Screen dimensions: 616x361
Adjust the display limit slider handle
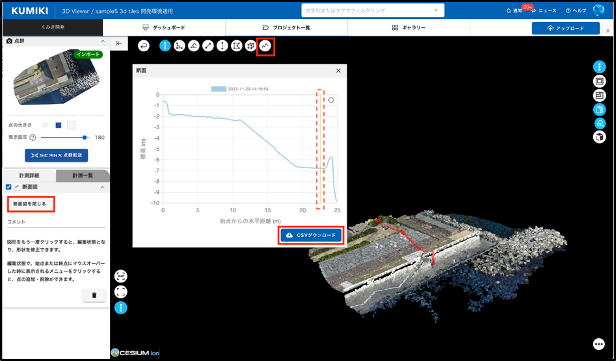tap(85, 137)
